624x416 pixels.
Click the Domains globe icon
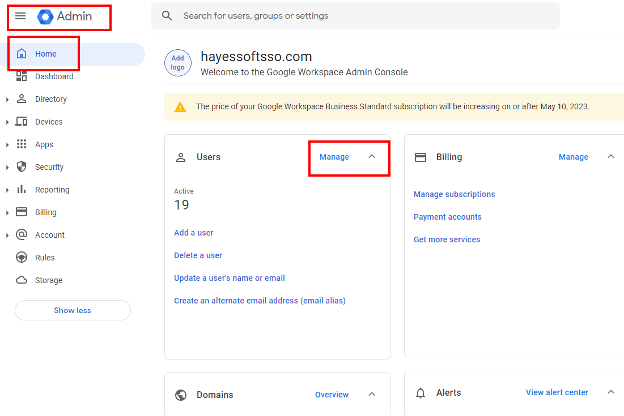click(181, 395)
